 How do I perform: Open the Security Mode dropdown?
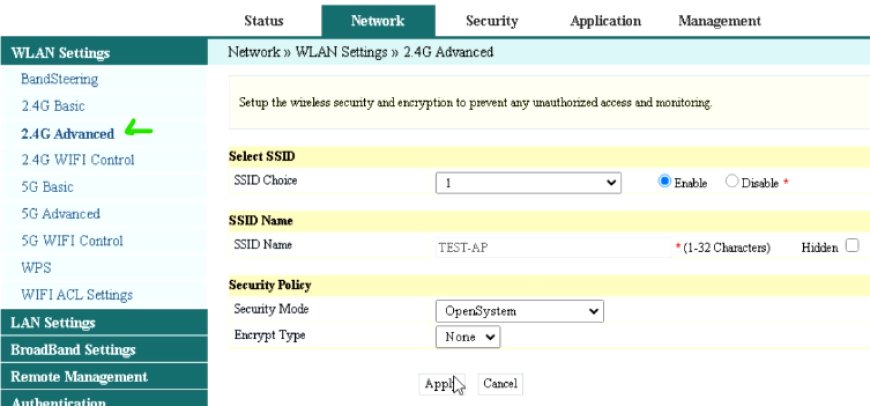click(x=520, y=311)
